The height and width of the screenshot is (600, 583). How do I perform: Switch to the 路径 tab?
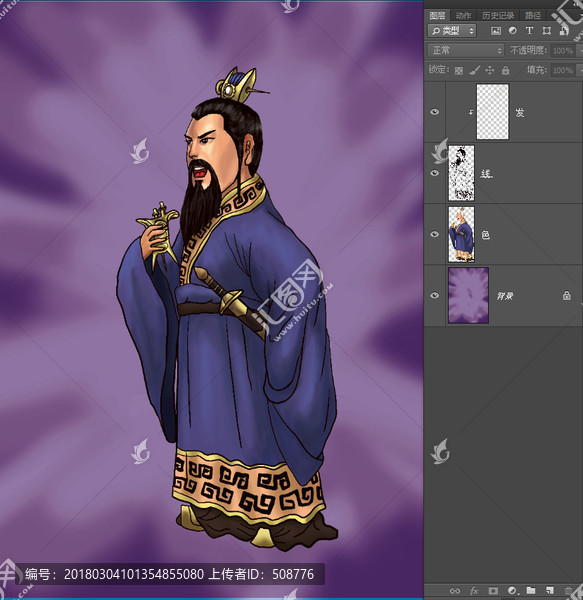533,15
